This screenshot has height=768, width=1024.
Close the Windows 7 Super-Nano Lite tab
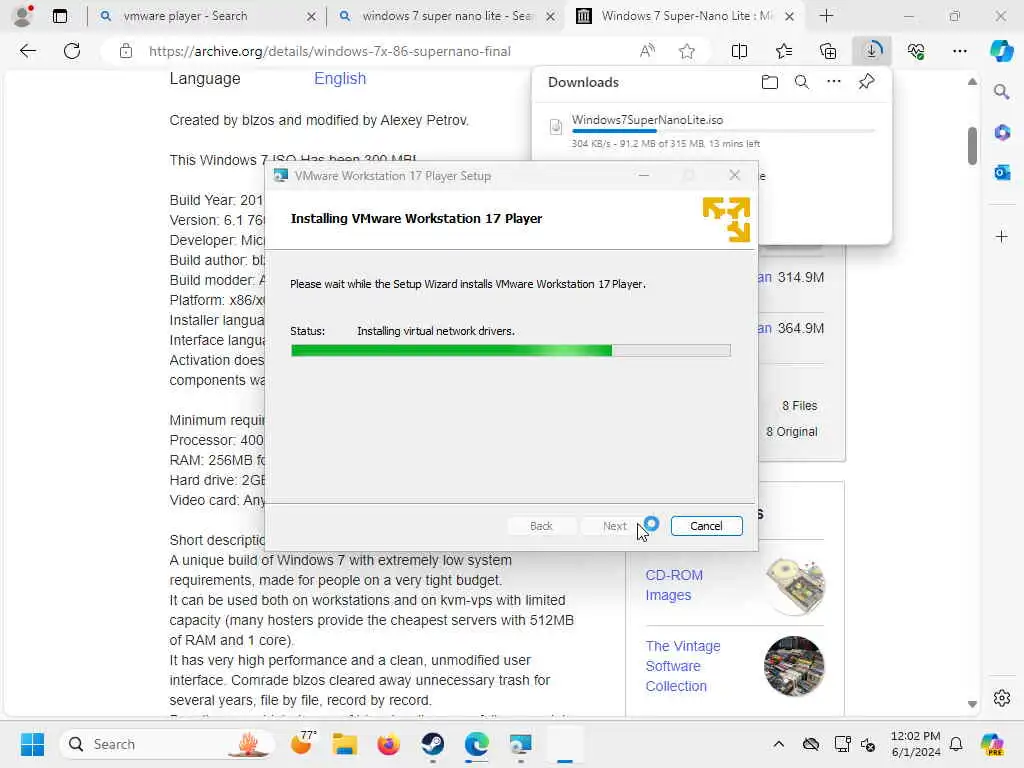click(789, 16)
